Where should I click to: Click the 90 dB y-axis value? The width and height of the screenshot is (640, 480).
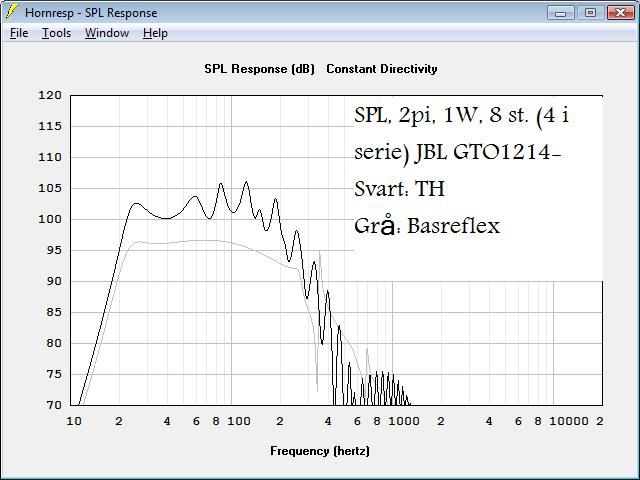coord(53,281)
